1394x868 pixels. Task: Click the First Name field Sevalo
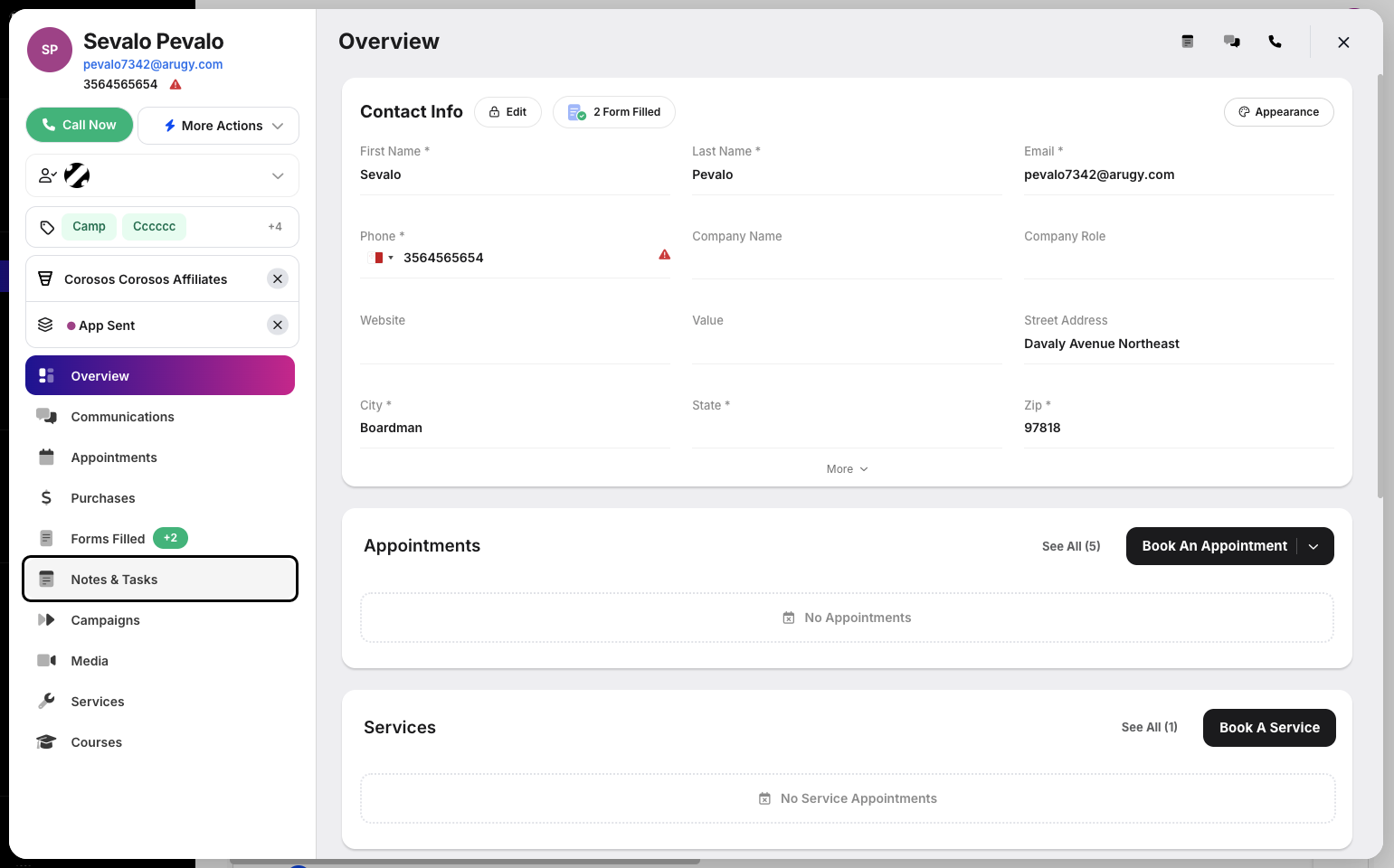[x=515, y=175]
